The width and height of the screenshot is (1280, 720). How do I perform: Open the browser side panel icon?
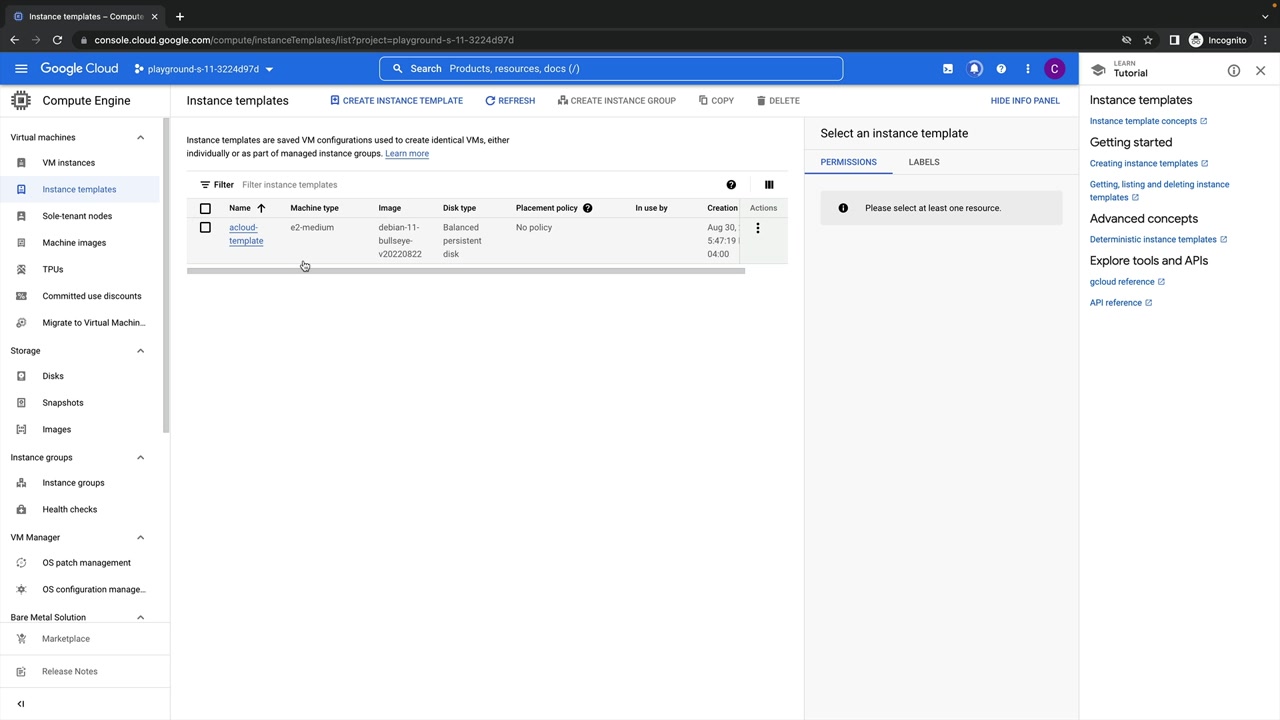[x=1174, y=40]
